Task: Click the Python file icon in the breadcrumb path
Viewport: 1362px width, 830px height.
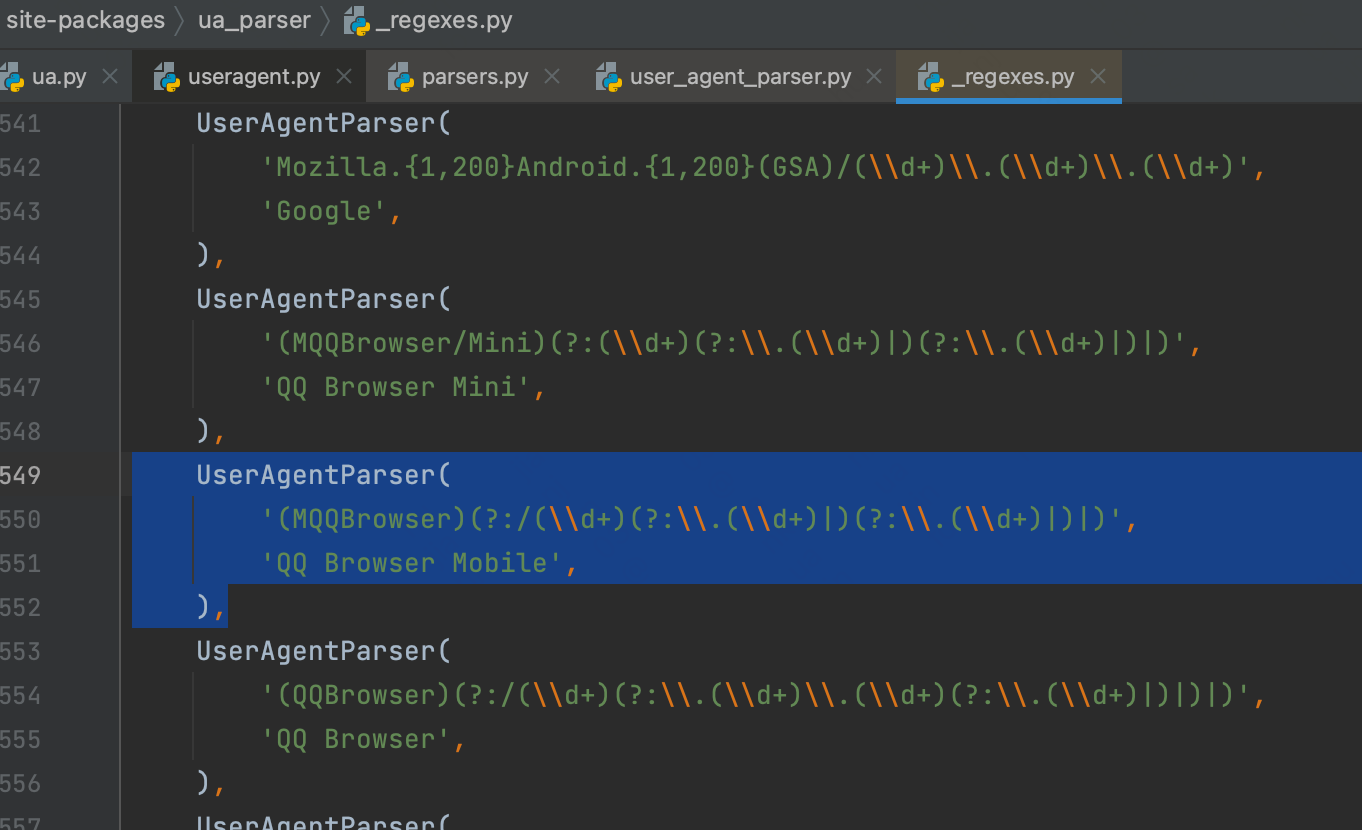Action: 357,21
